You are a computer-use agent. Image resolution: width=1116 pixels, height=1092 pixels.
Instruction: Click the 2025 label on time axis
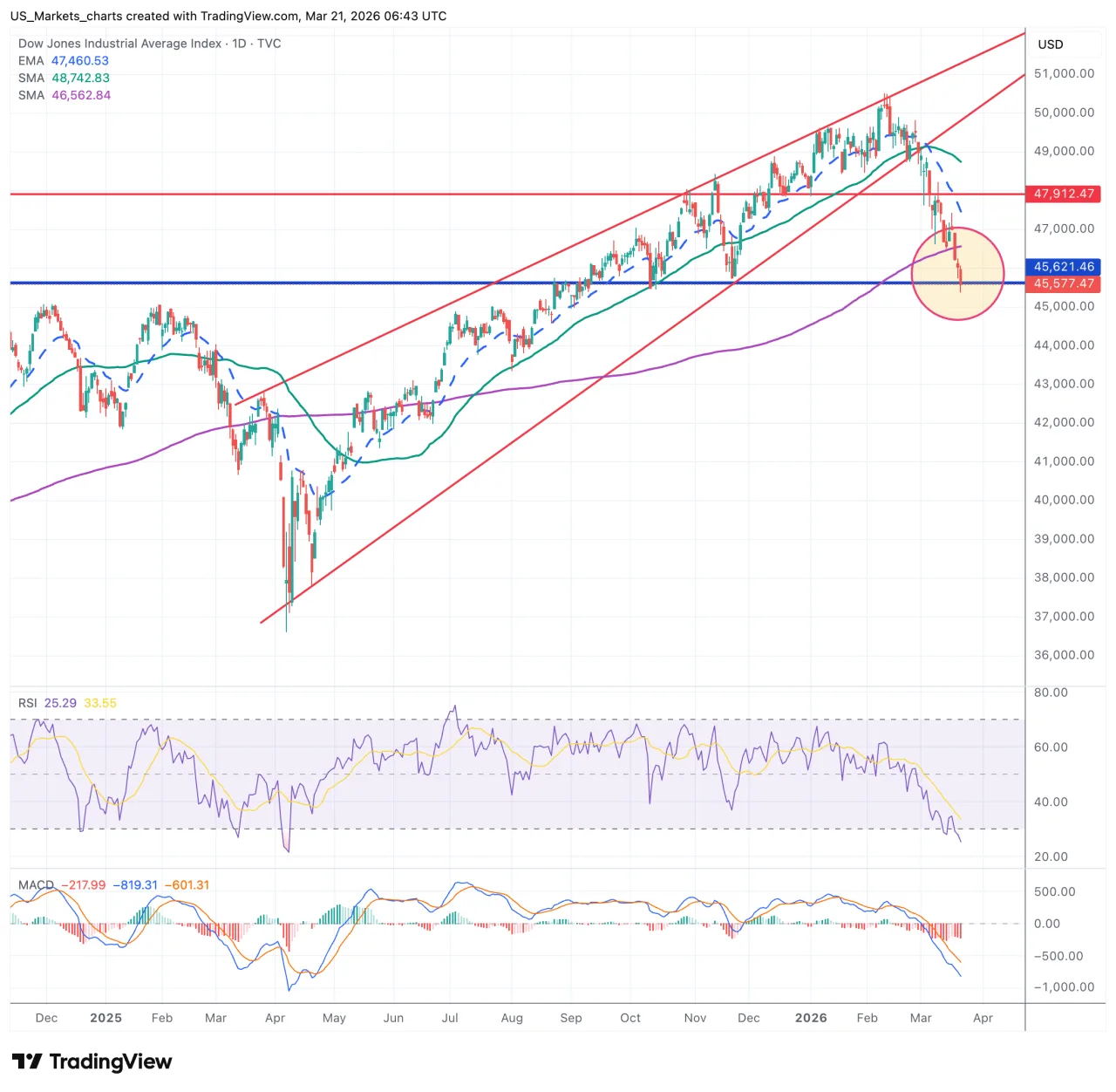(105, 1018)
